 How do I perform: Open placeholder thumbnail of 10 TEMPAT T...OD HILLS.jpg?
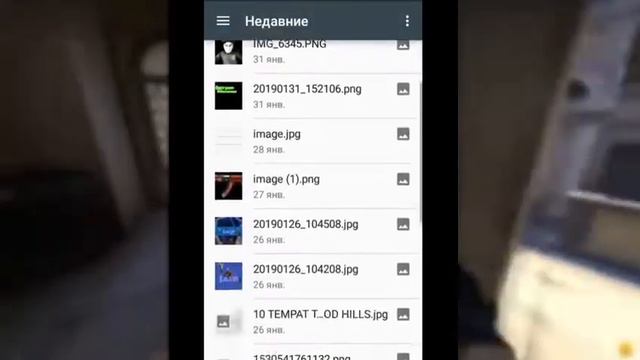[229, 321]
